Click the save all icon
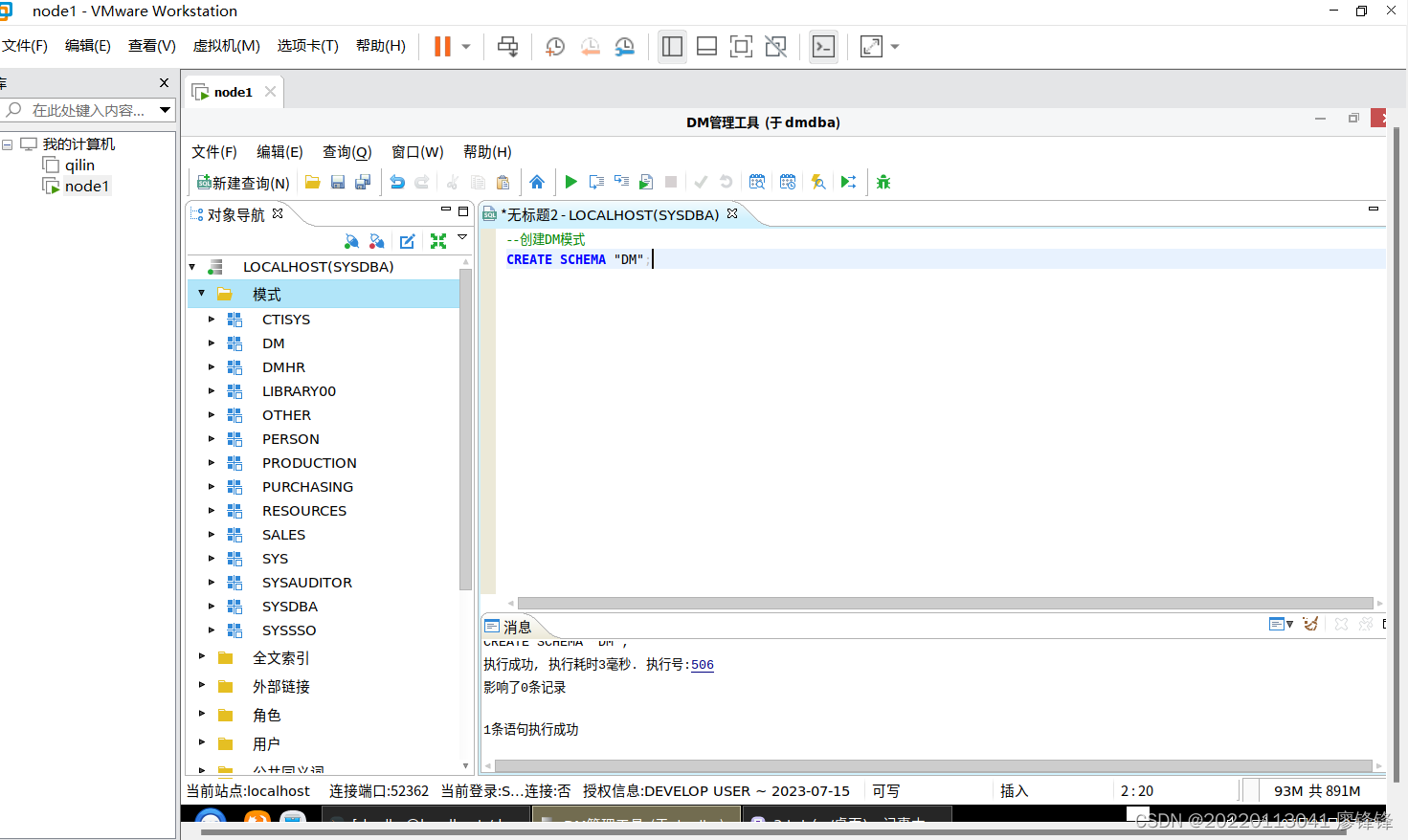 (363, 182)
